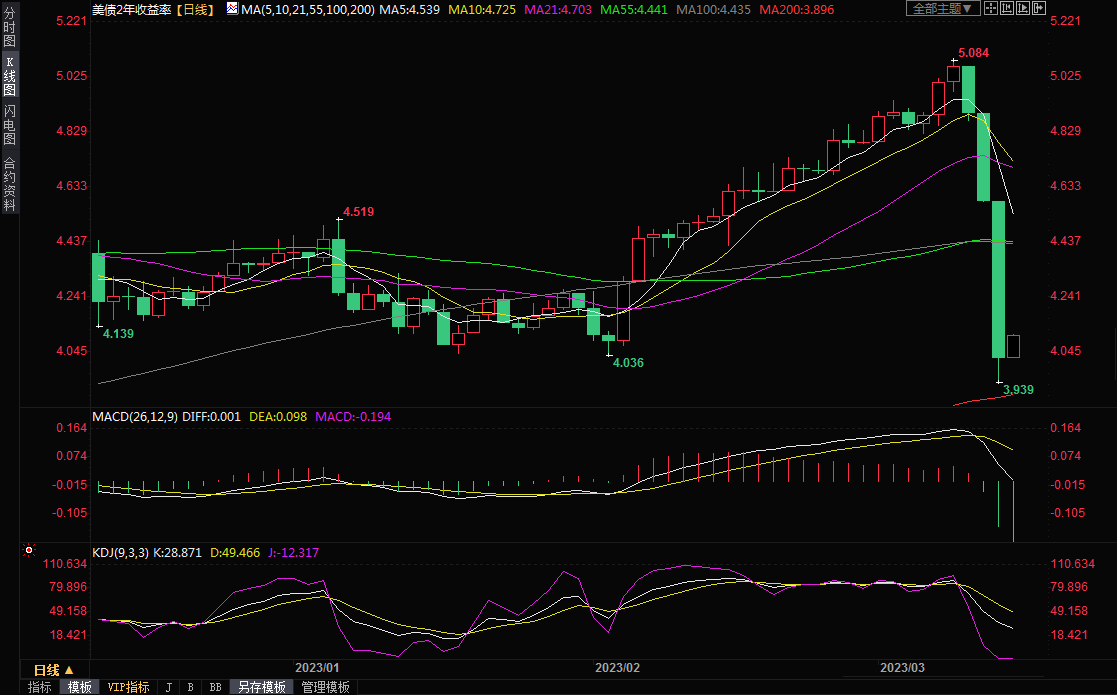The height and width of the screenshot is (695, 1117).
Task: Open the 全部主题 dropdown
Action: pos(941,9)
